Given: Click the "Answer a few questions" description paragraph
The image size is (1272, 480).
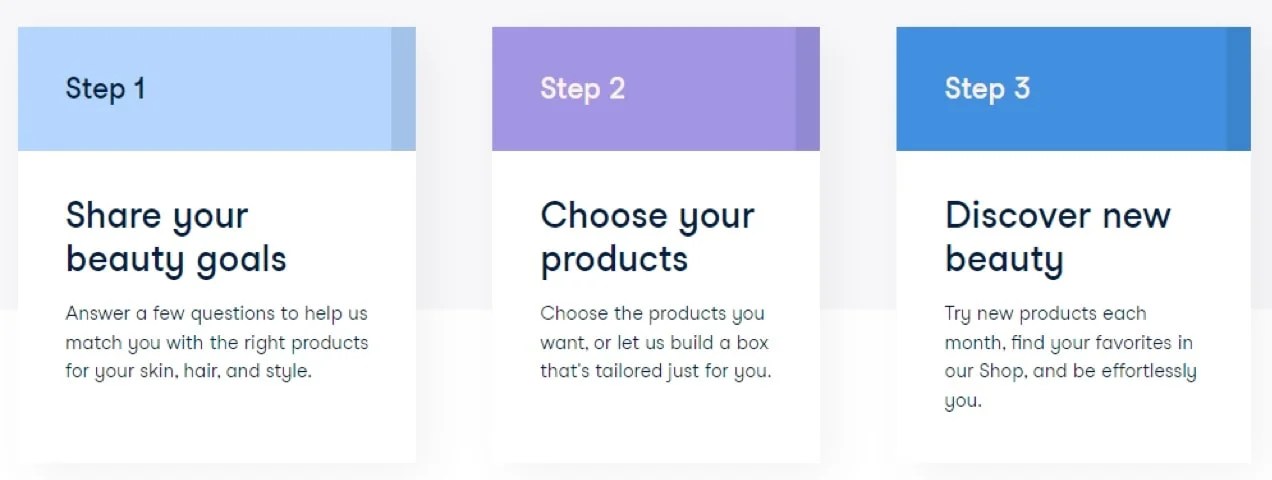Looking at the screenshot, I should (x=217, y=342).
